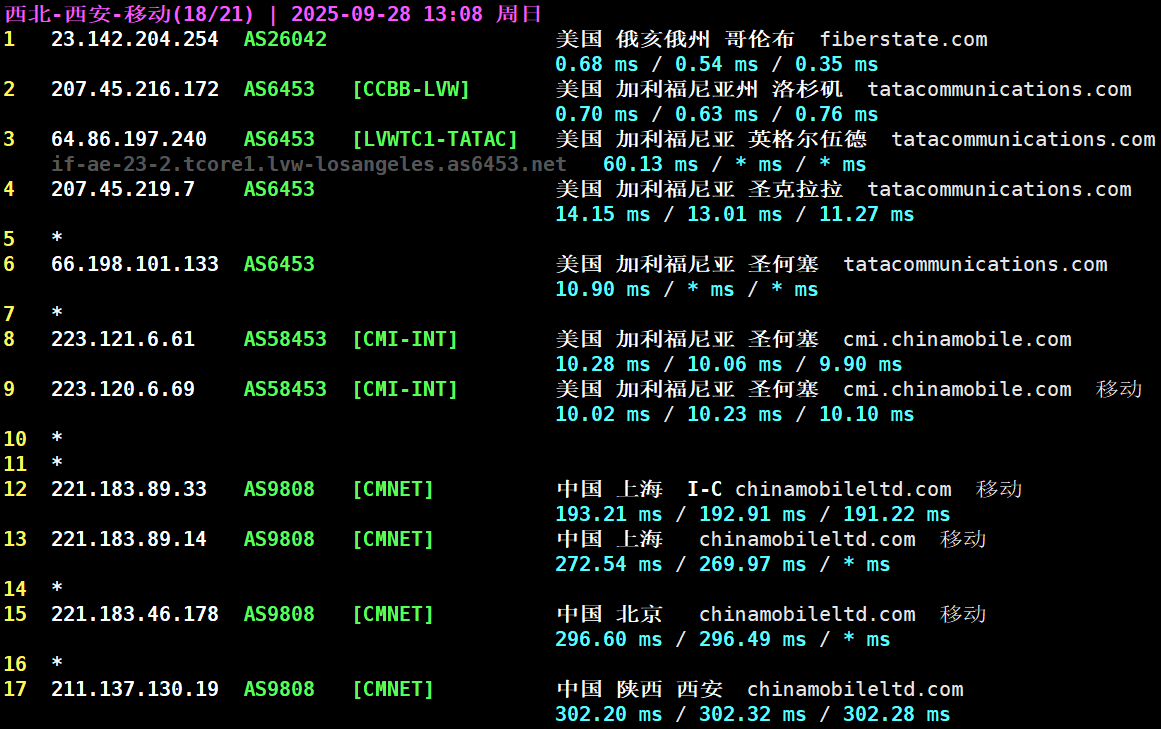This screenshot has width=1161, height=729.
Task: Click the final hop IP 211.137.130.19
Action: click(134, 689)
